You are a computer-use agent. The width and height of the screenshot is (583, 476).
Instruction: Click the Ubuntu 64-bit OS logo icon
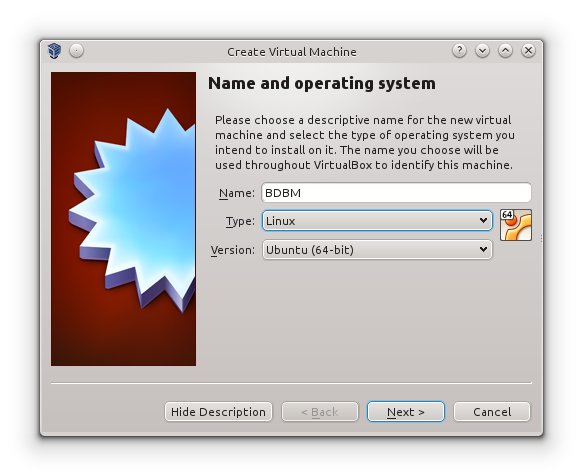point(516,225)
